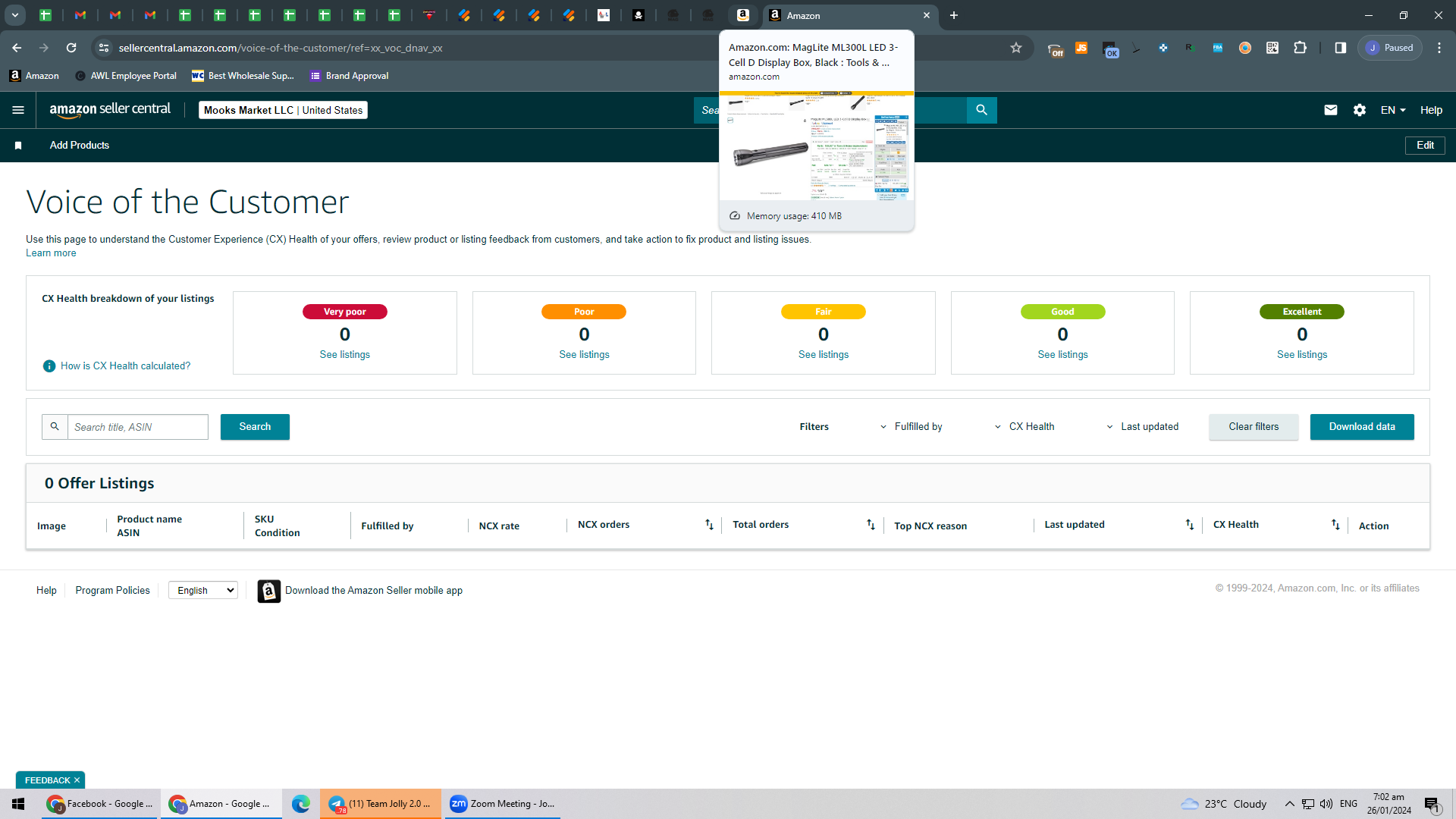Click the bookmark flag icon beside Add Products
Screen dimensions: 1456x819
coord(18,146)
